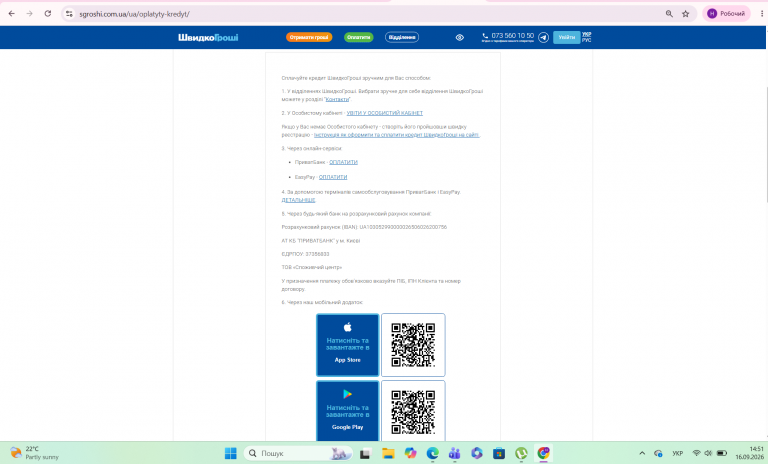
Task: Click ОПЛАТИТИ link next to EasyPay
Action: coord(333,177)
